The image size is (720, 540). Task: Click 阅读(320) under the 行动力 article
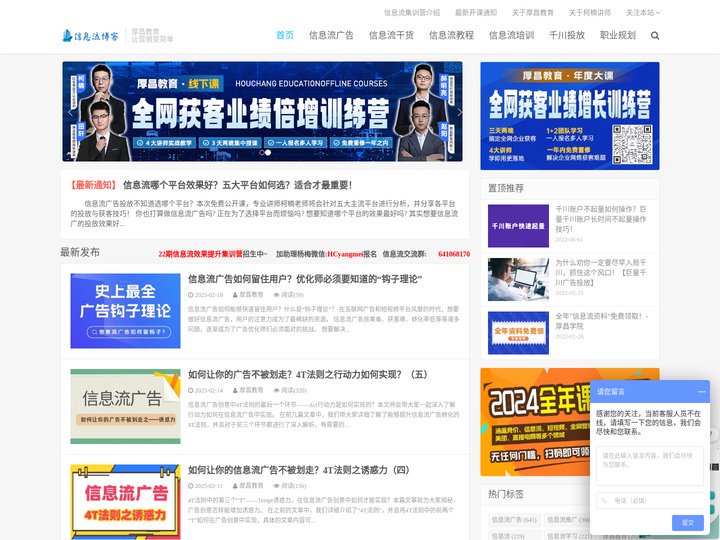(294, 390)
